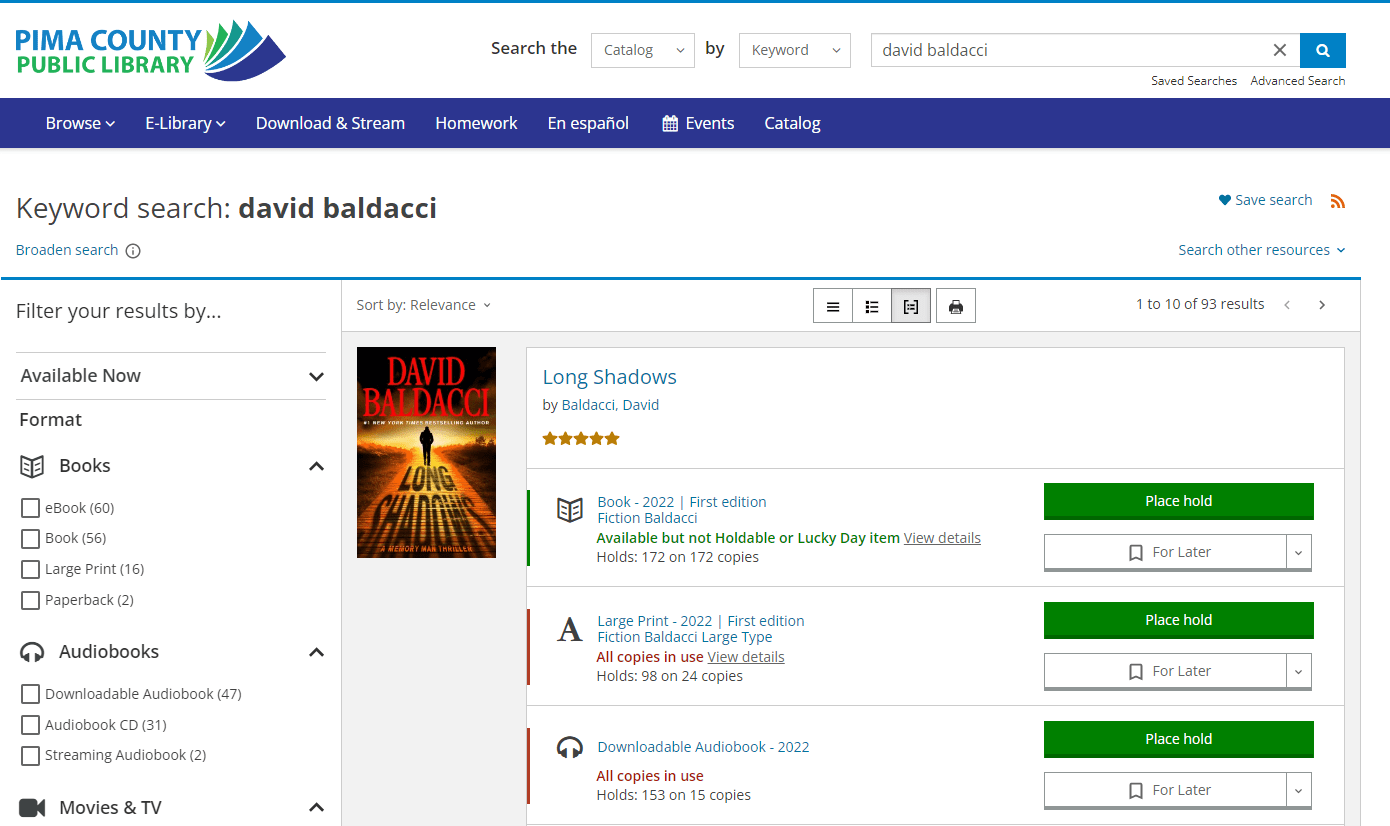Viewport: 1390px width, 826px height.
Task: Switch to bulleted medium list view icon
Action: point(872,306)
